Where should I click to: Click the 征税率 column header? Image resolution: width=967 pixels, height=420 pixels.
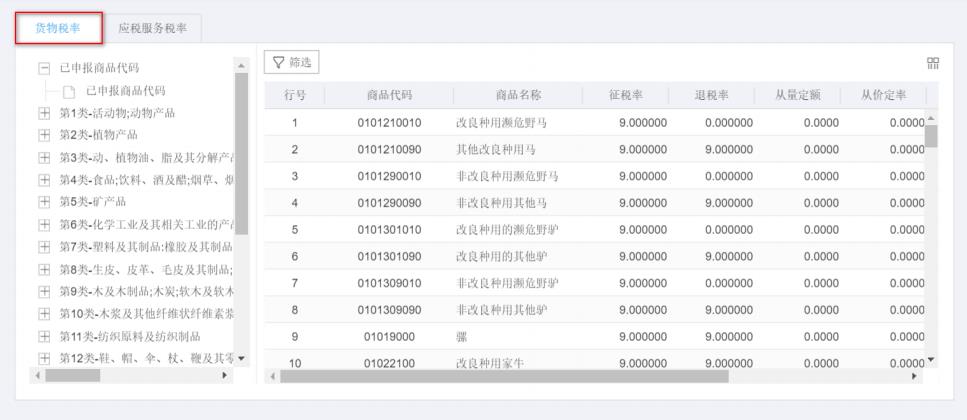pos(625,95)
